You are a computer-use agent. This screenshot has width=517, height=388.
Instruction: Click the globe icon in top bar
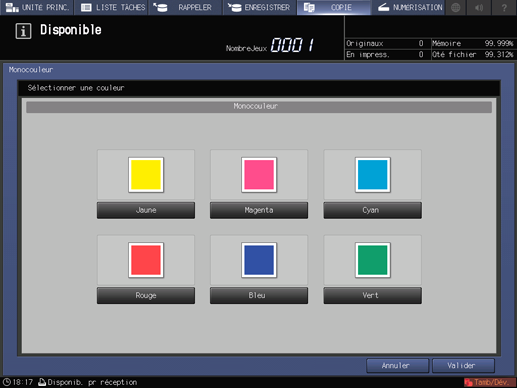point(456,7)
